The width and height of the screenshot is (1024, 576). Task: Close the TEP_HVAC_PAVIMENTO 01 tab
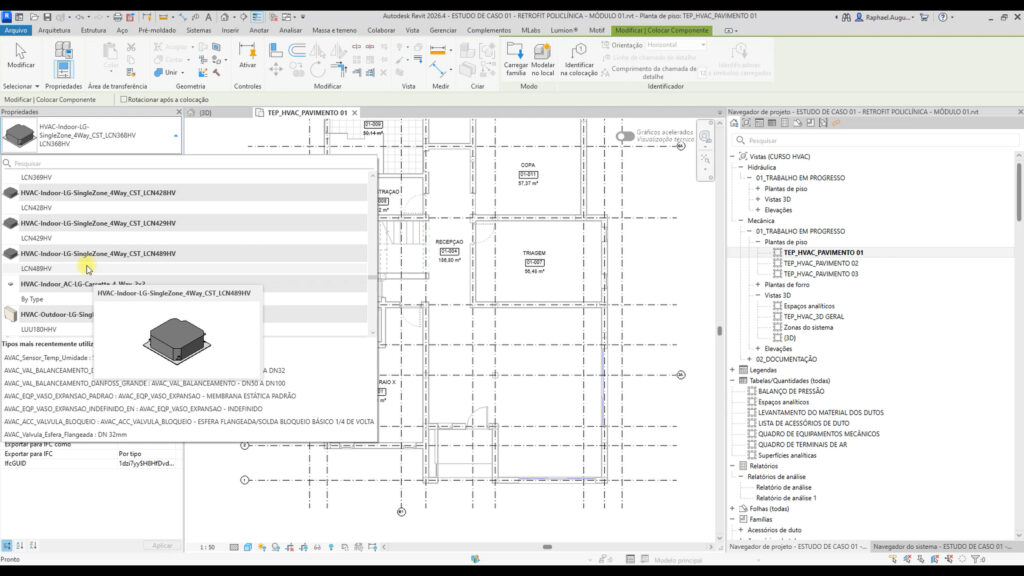355,113
